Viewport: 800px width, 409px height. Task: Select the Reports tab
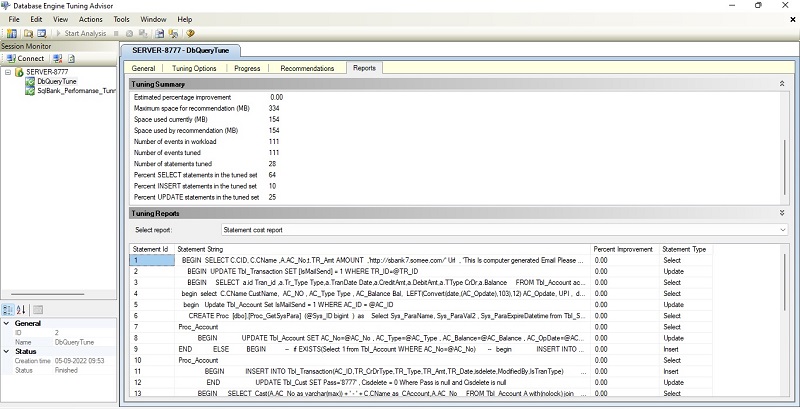364,68
